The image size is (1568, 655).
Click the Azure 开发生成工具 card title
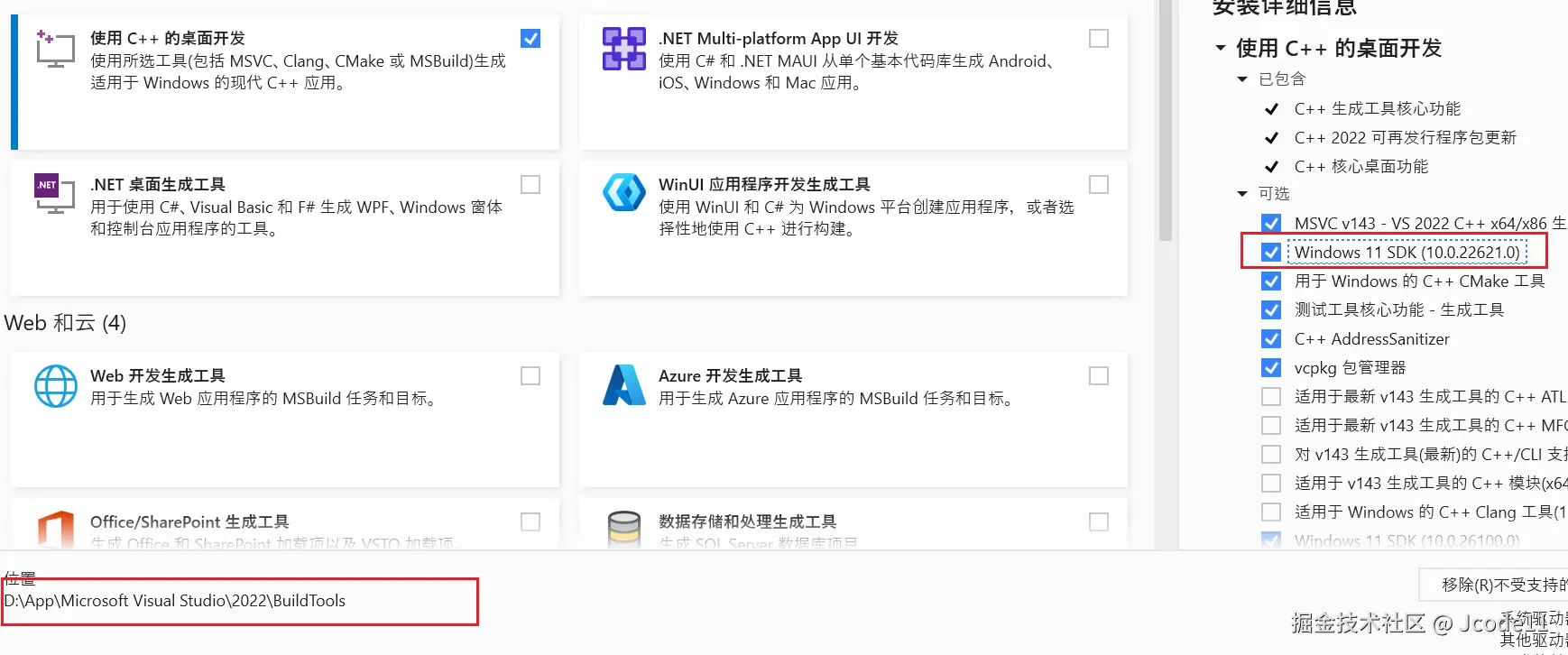tap(731, 376)
